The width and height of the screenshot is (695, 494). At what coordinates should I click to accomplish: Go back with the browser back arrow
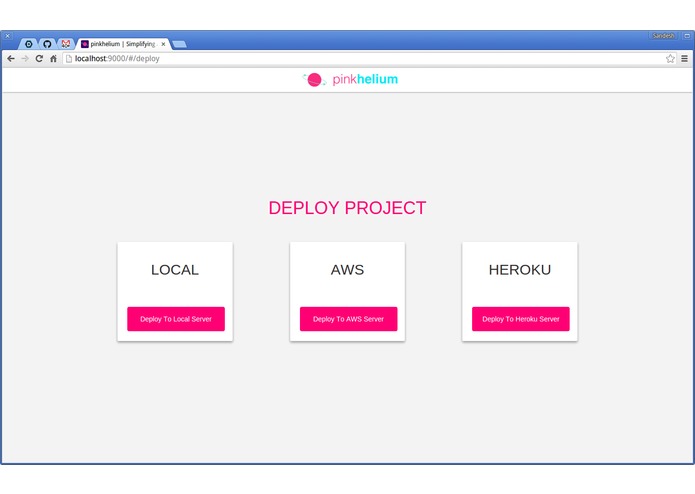click(11, 58)
